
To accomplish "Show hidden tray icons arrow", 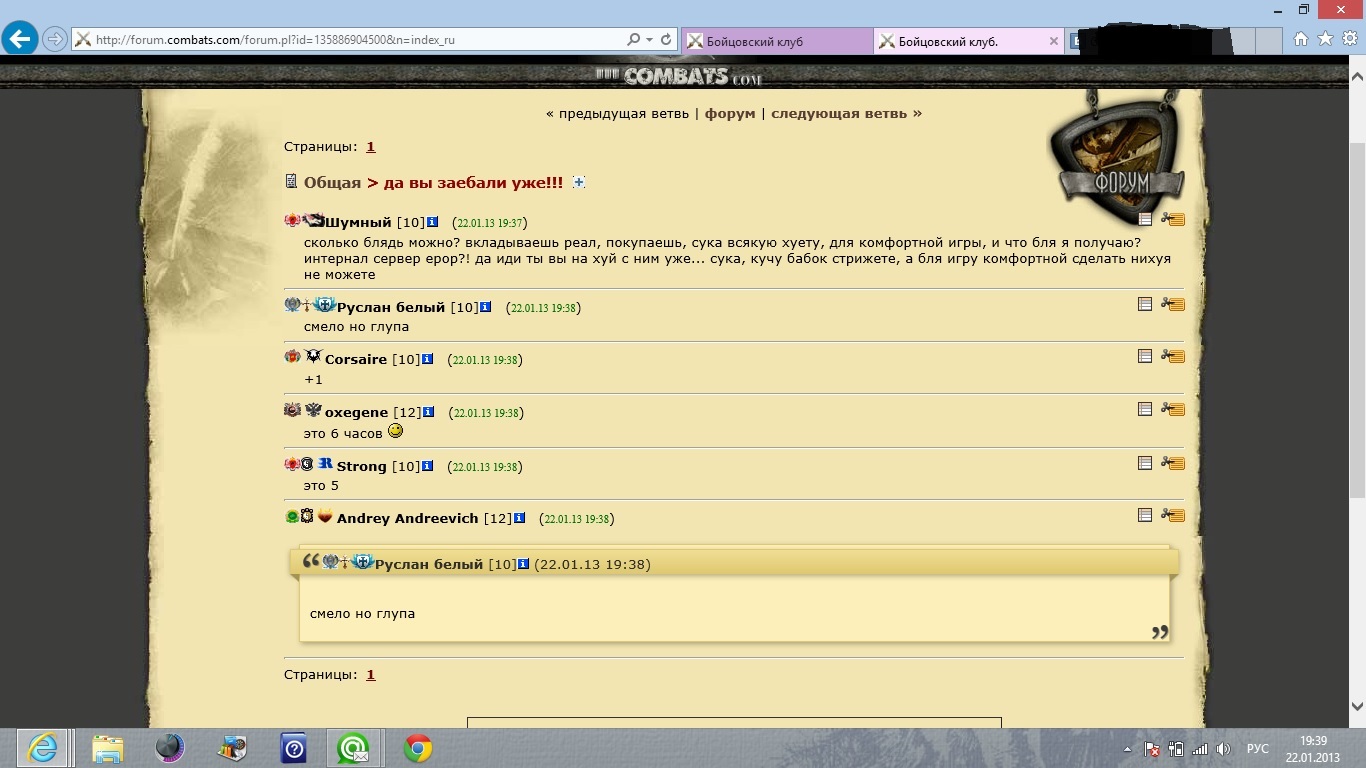I will tap(1128, 749).
